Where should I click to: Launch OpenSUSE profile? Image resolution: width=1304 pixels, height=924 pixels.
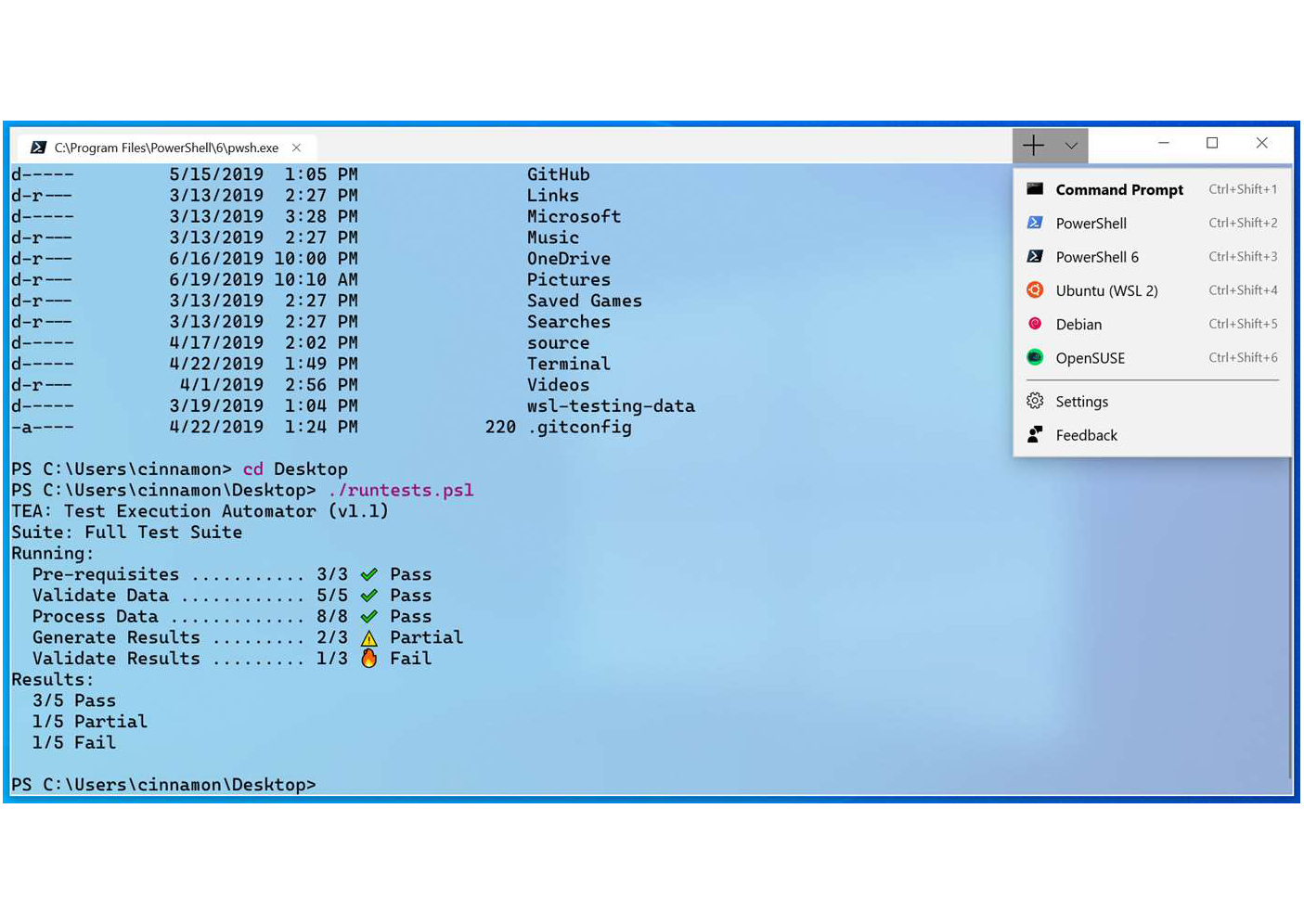click(x=1153, y=358)
